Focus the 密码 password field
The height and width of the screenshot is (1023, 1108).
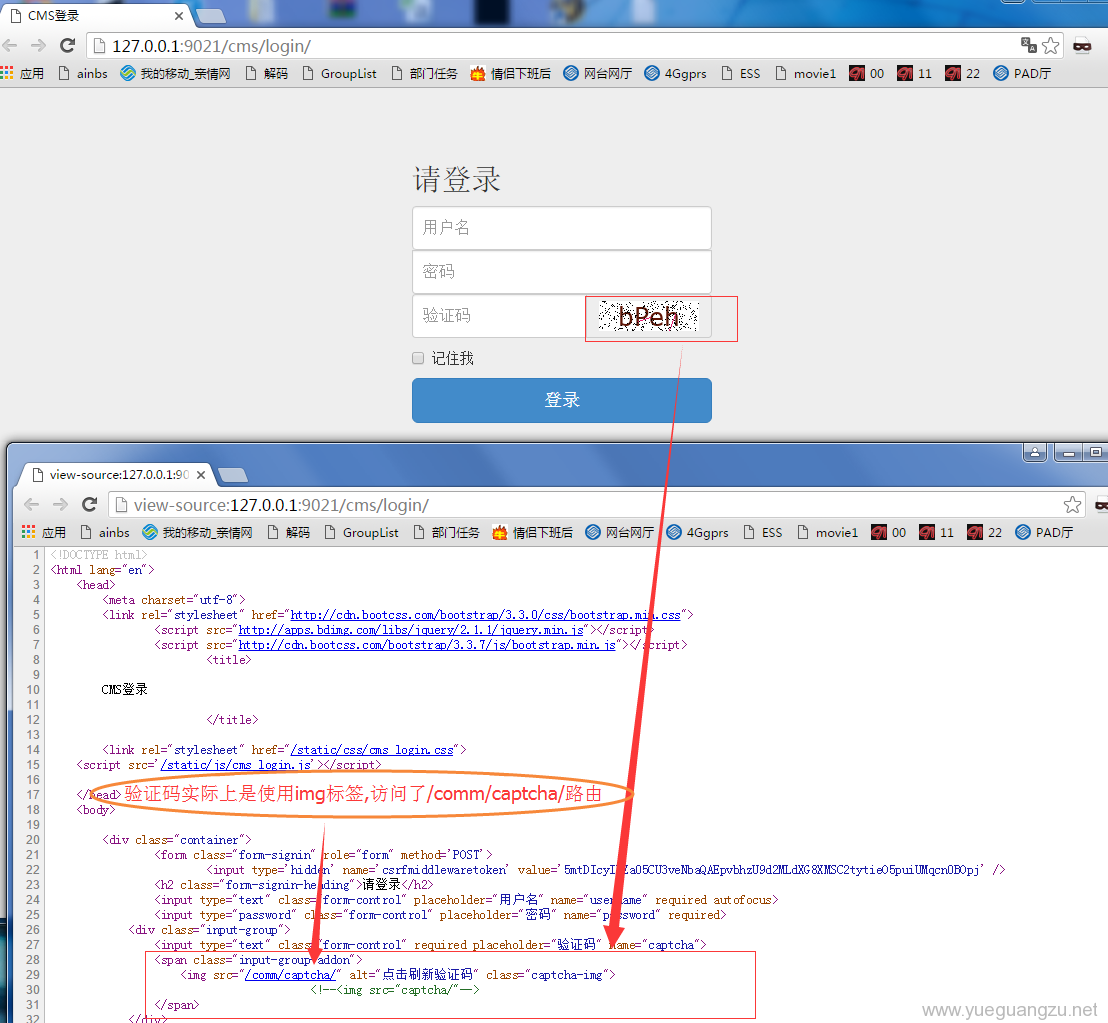point(562,271)
